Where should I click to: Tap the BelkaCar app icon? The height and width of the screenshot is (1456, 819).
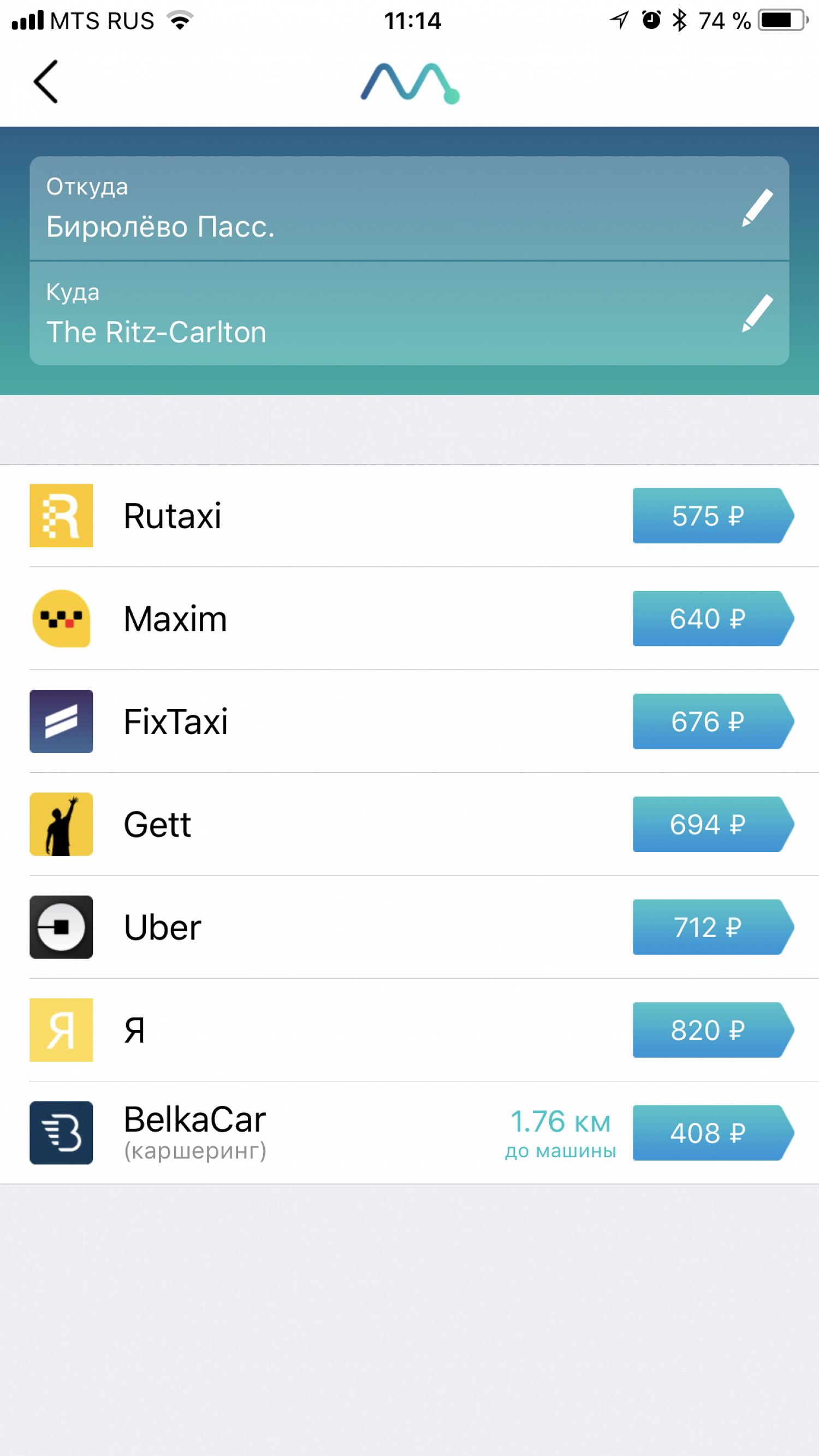[x=61, y=1133]
